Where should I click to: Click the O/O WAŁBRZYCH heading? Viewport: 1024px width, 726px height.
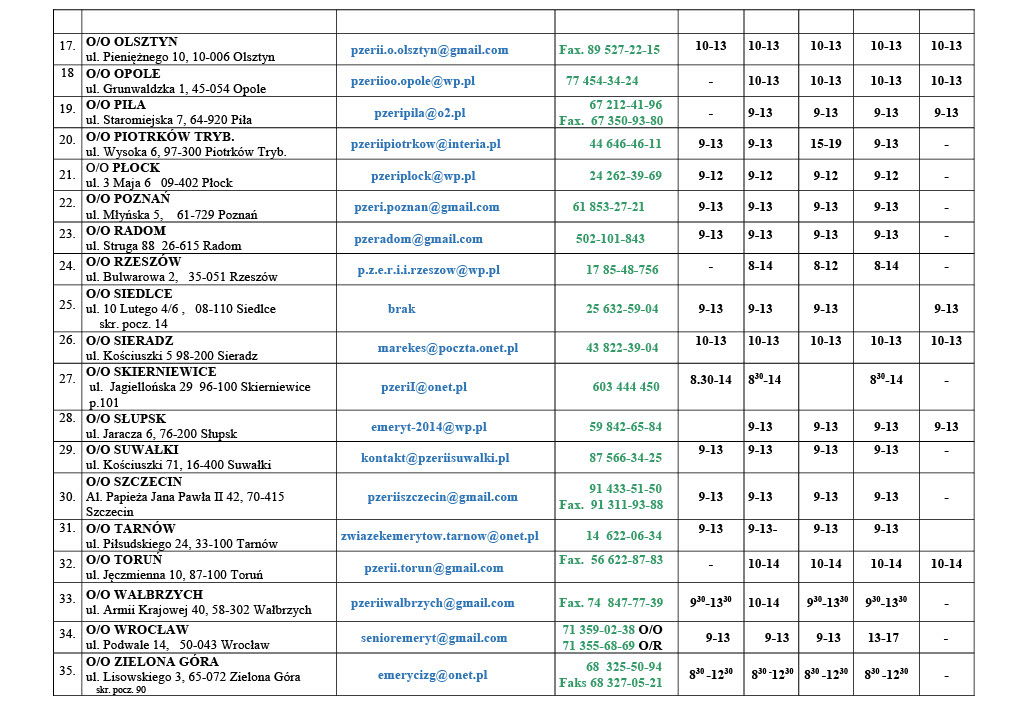coord(144,595)
